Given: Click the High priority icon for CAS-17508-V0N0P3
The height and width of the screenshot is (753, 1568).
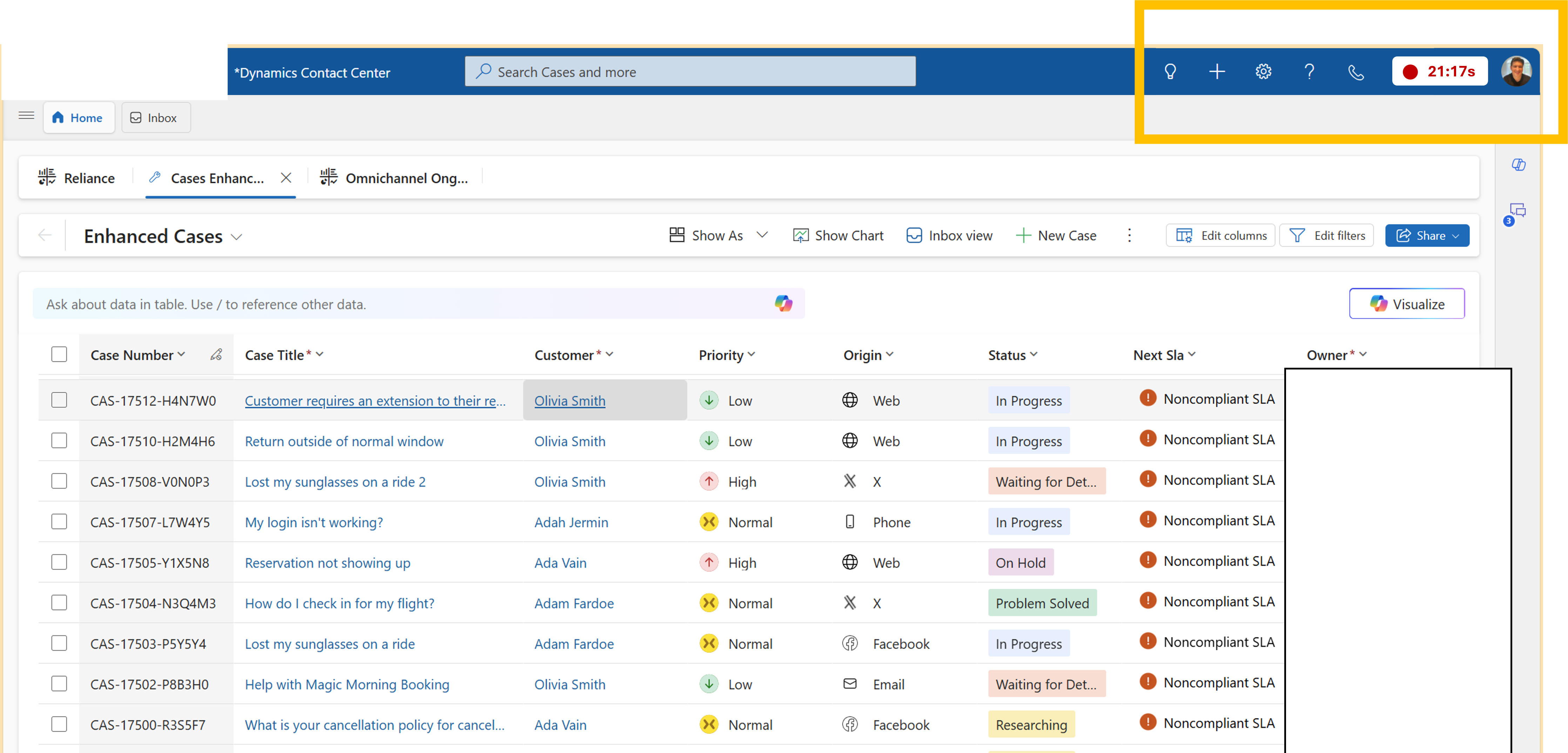Looking at the screenshot, I should click(x=708, y=481).
